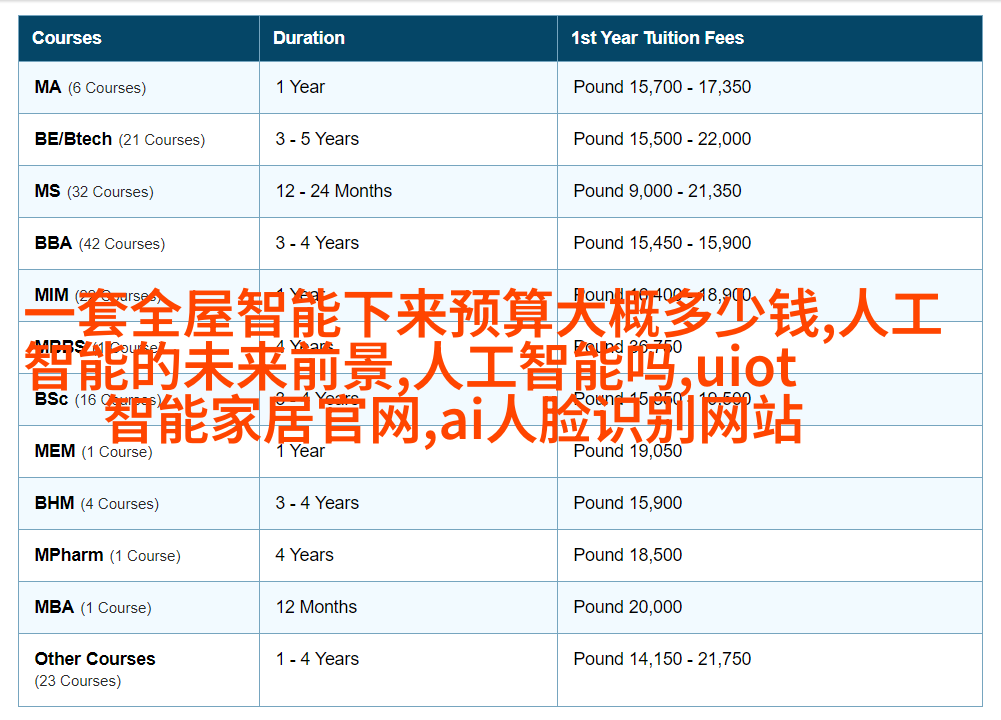Click the 1st Year Tuition Fees header

657,38
